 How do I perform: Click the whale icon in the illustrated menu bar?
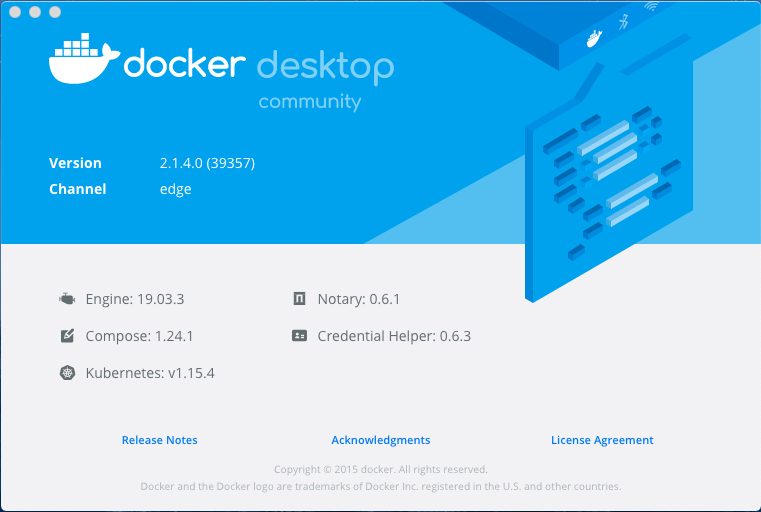click(x=594, y=38)
